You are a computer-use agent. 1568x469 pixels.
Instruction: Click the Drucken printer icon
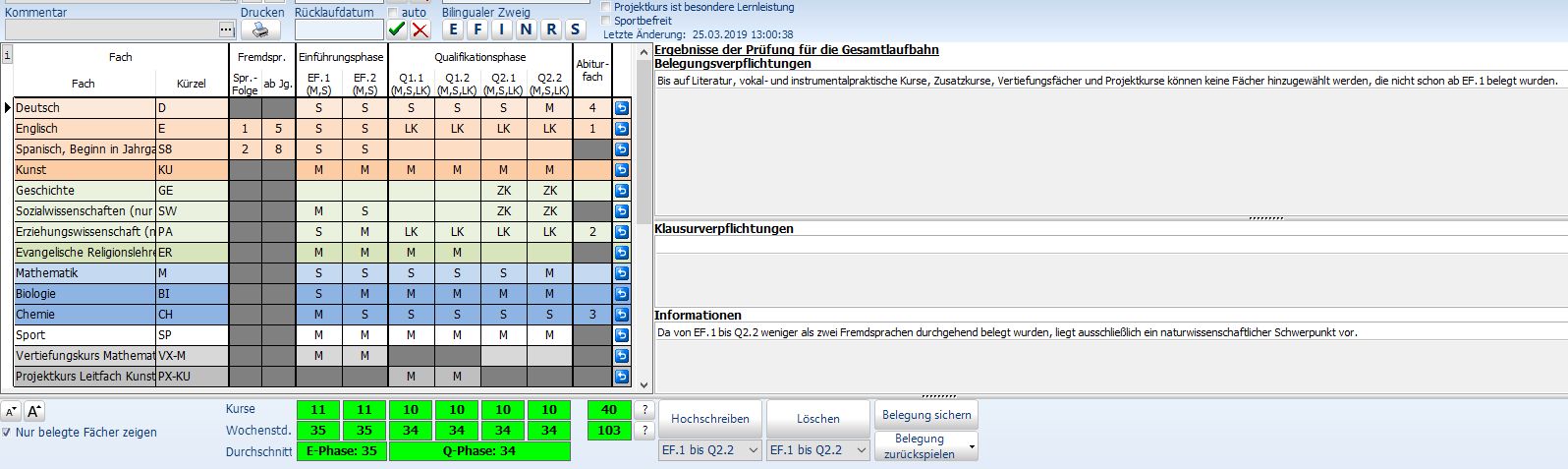click(x=260, y=29)
